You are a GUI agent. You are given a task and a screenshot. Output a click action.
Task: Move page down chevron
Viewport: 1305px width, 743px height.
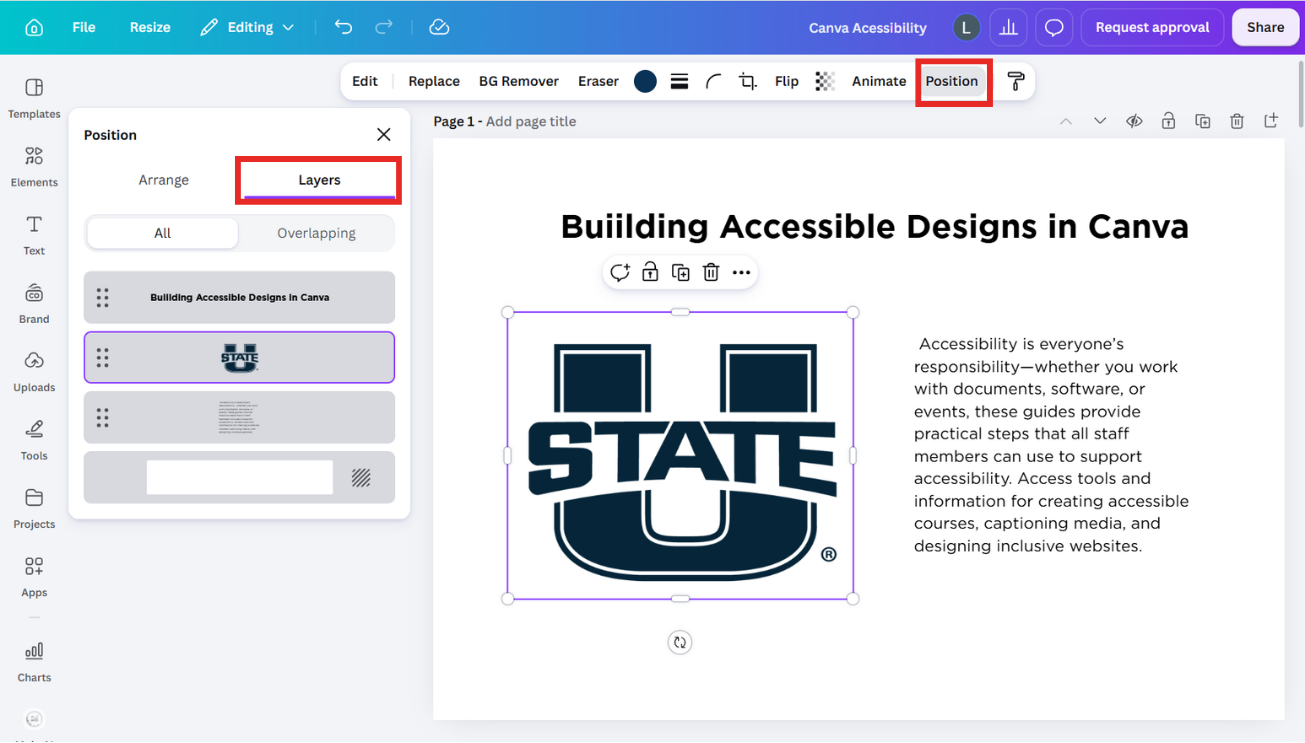click(1100, 121)
